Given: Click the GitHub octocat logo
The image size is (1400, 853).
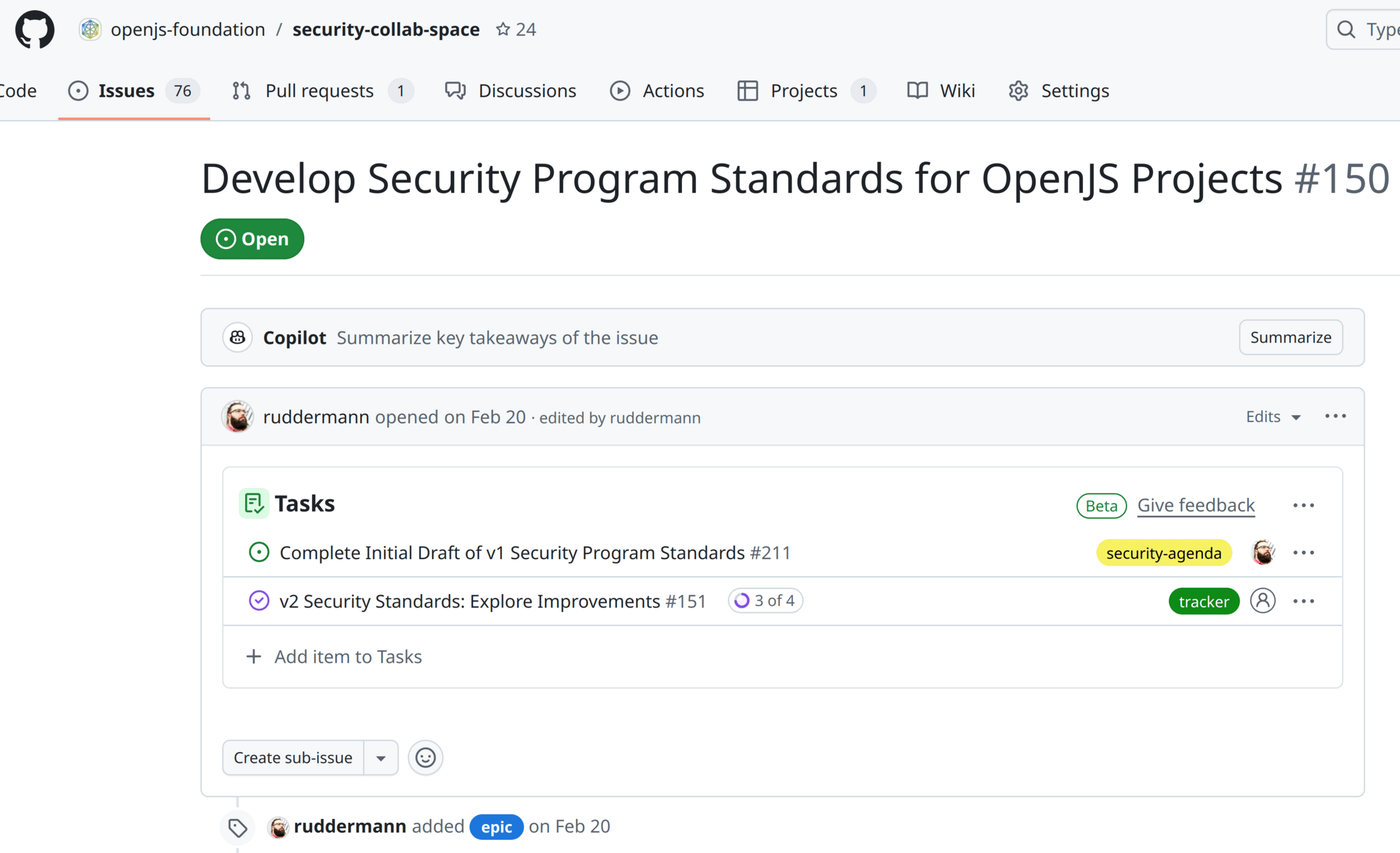Looking at the screenshot, I should point(35,29).
